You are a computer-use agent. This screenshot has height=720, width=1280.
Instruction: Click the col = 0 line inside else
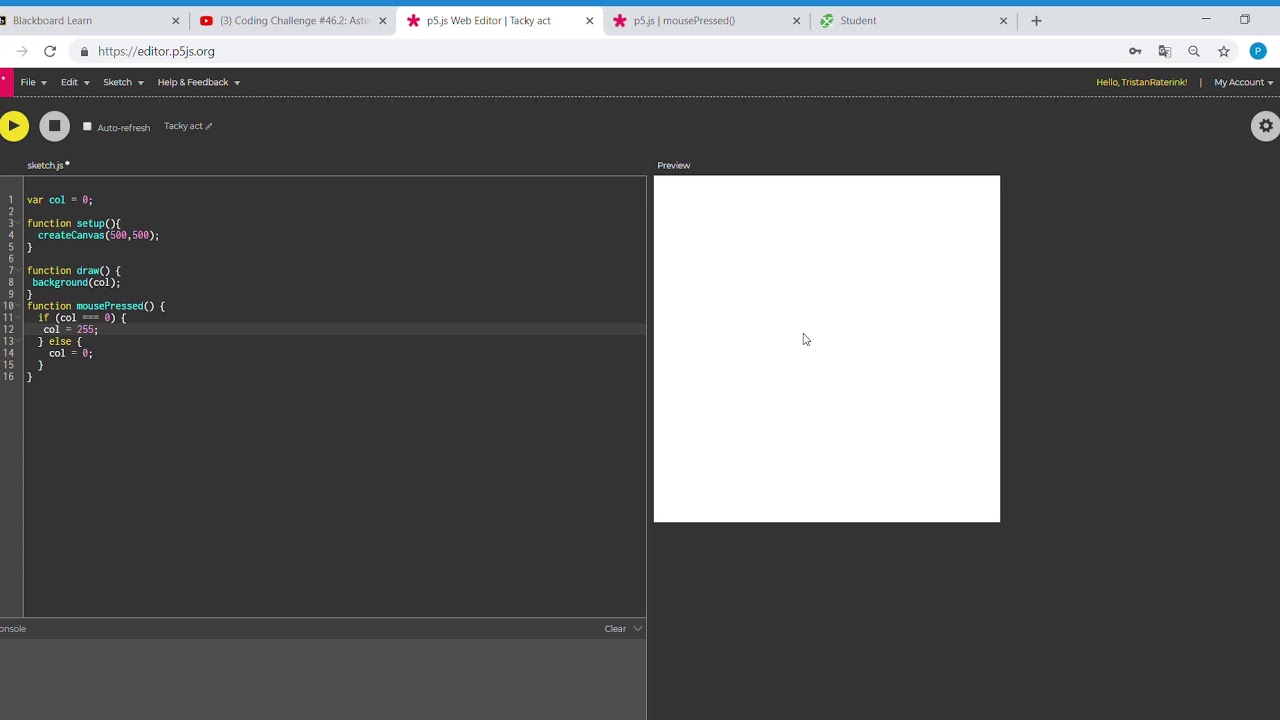pyautogui.click(x=70, y=353)
